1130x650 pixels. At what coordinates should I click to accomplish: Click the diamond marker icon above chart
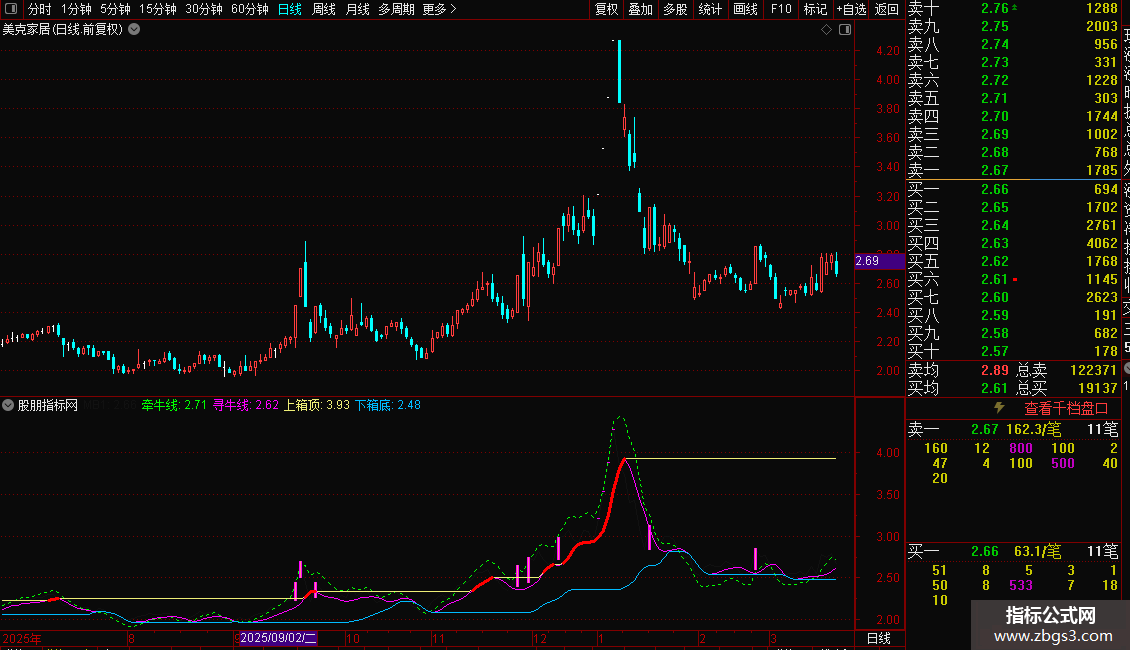coord(827,30)
